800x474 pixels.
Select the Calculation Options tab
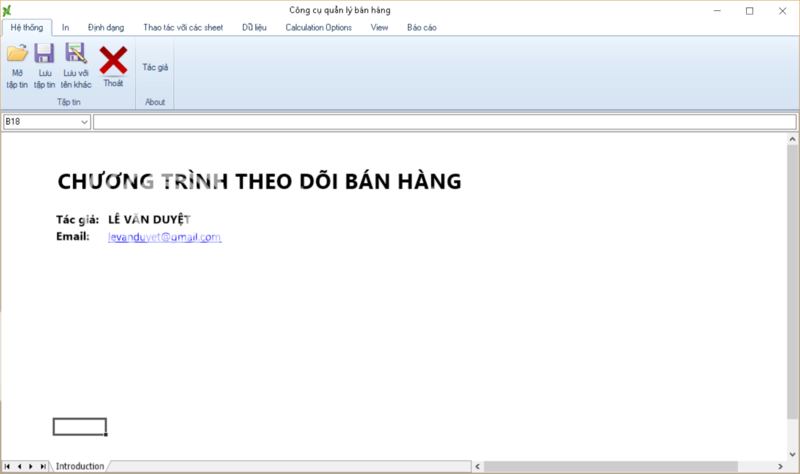pos(318,27)
